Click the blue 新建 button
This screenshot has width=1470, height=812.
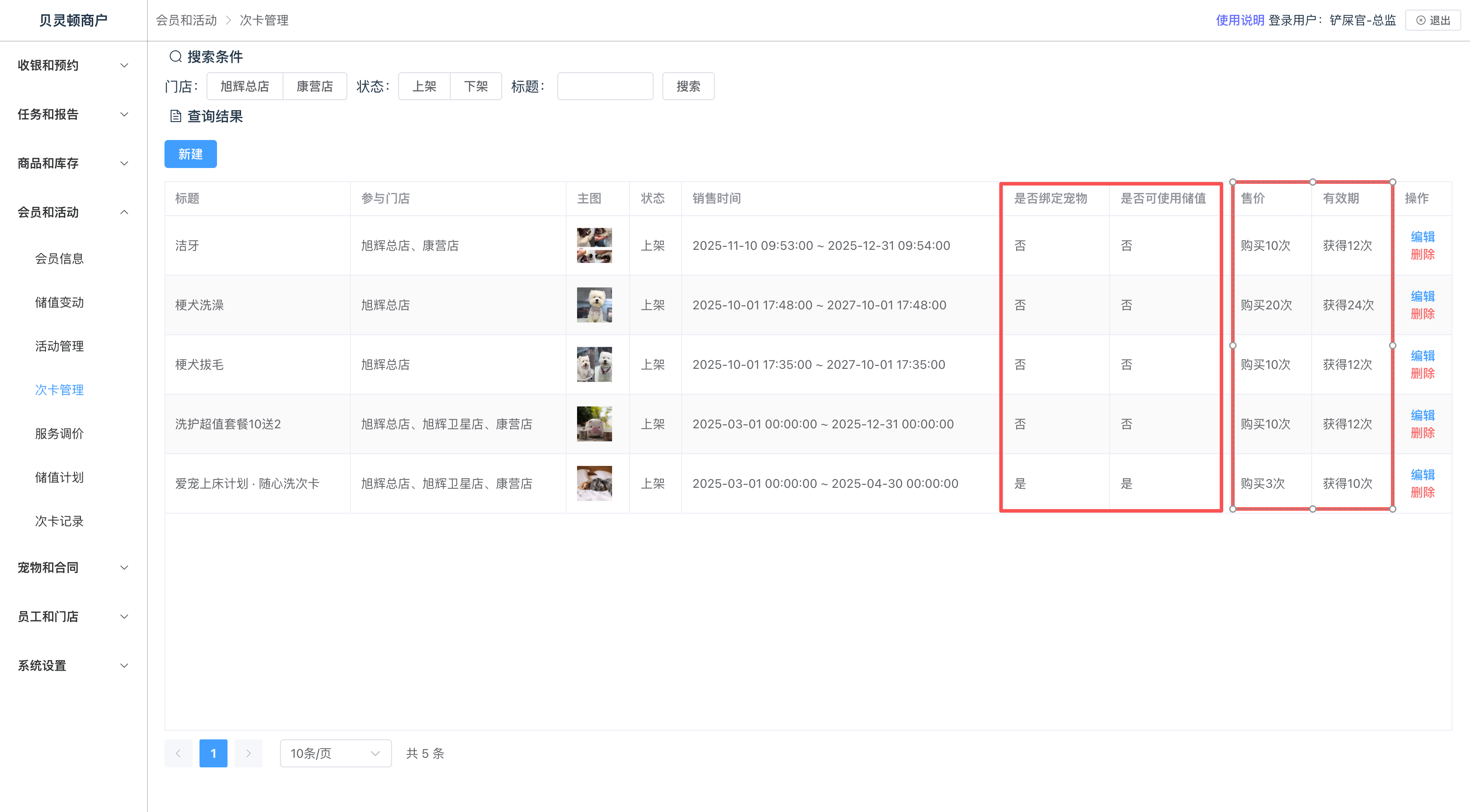[x=190, y=154]
